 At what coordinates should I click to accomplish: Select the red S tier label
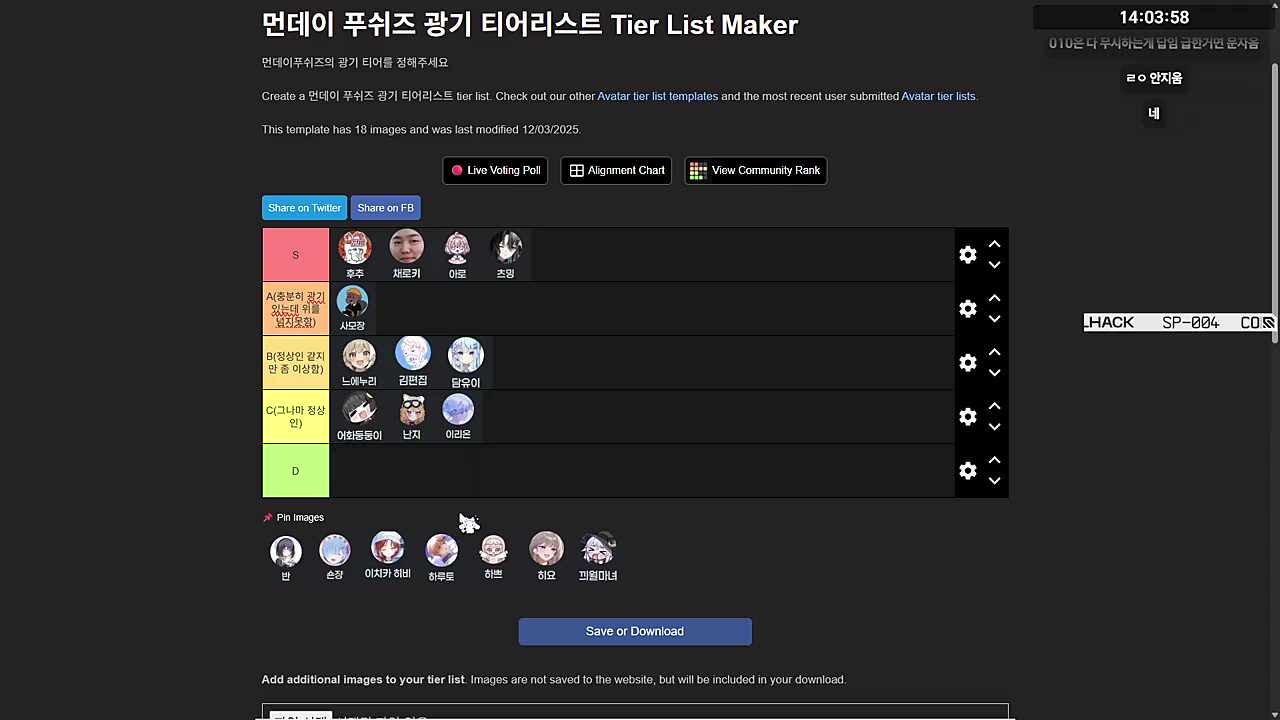(x=295, y=255)
